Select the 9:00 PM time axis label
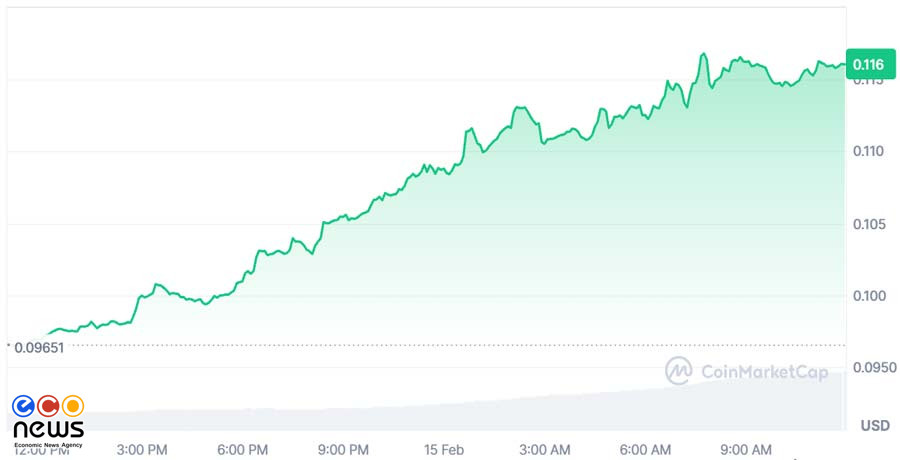The width and height of the screenshot is (900, 460). (x=344, y=448)
